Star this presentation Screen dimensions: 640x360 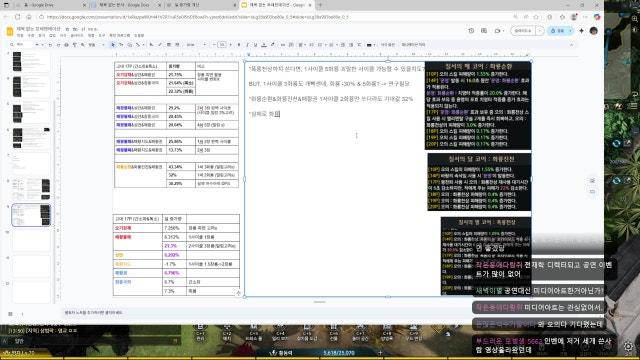68,29
